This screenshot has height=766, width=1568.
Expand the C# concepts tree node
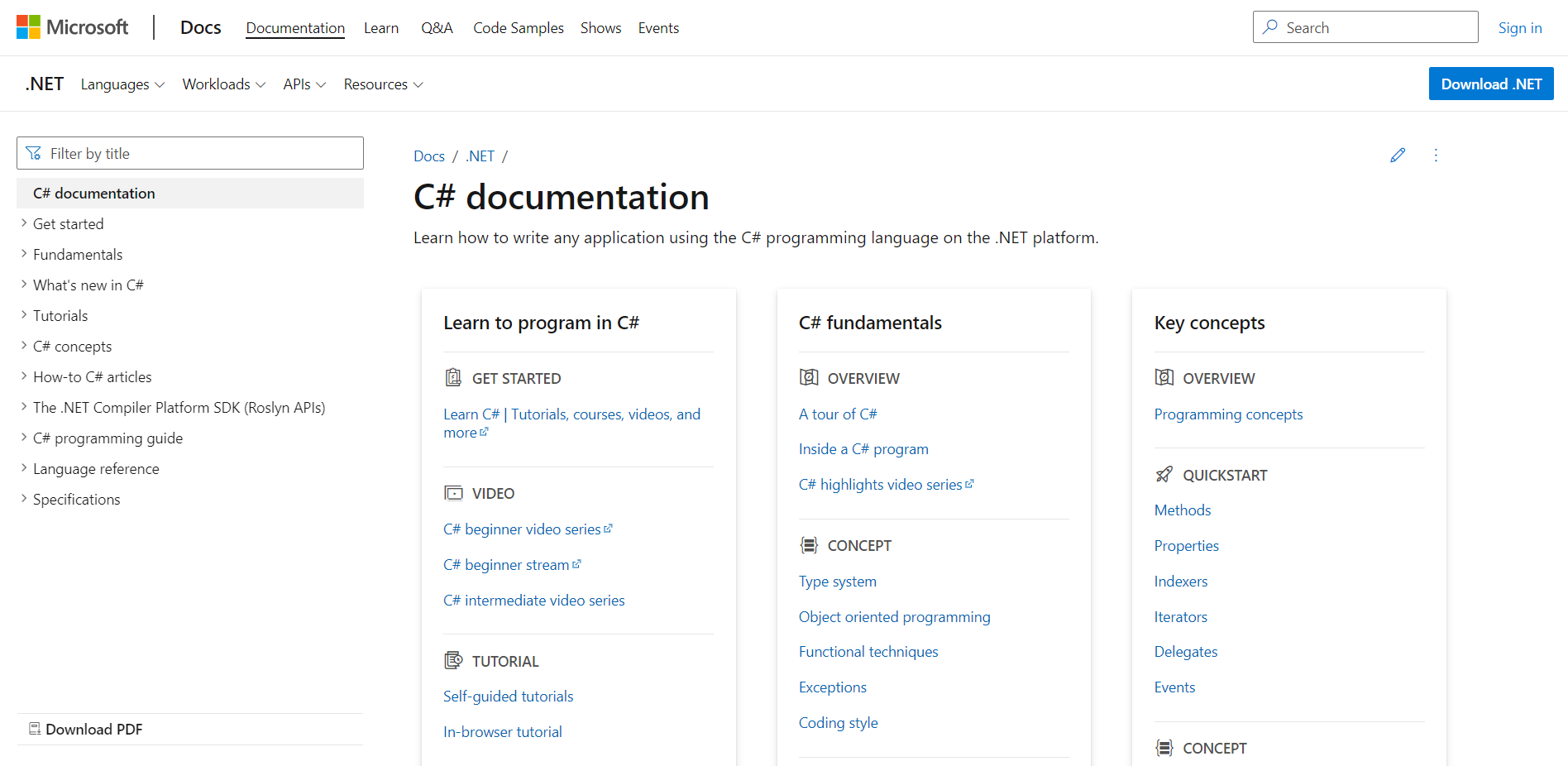[x=24, y=346]
